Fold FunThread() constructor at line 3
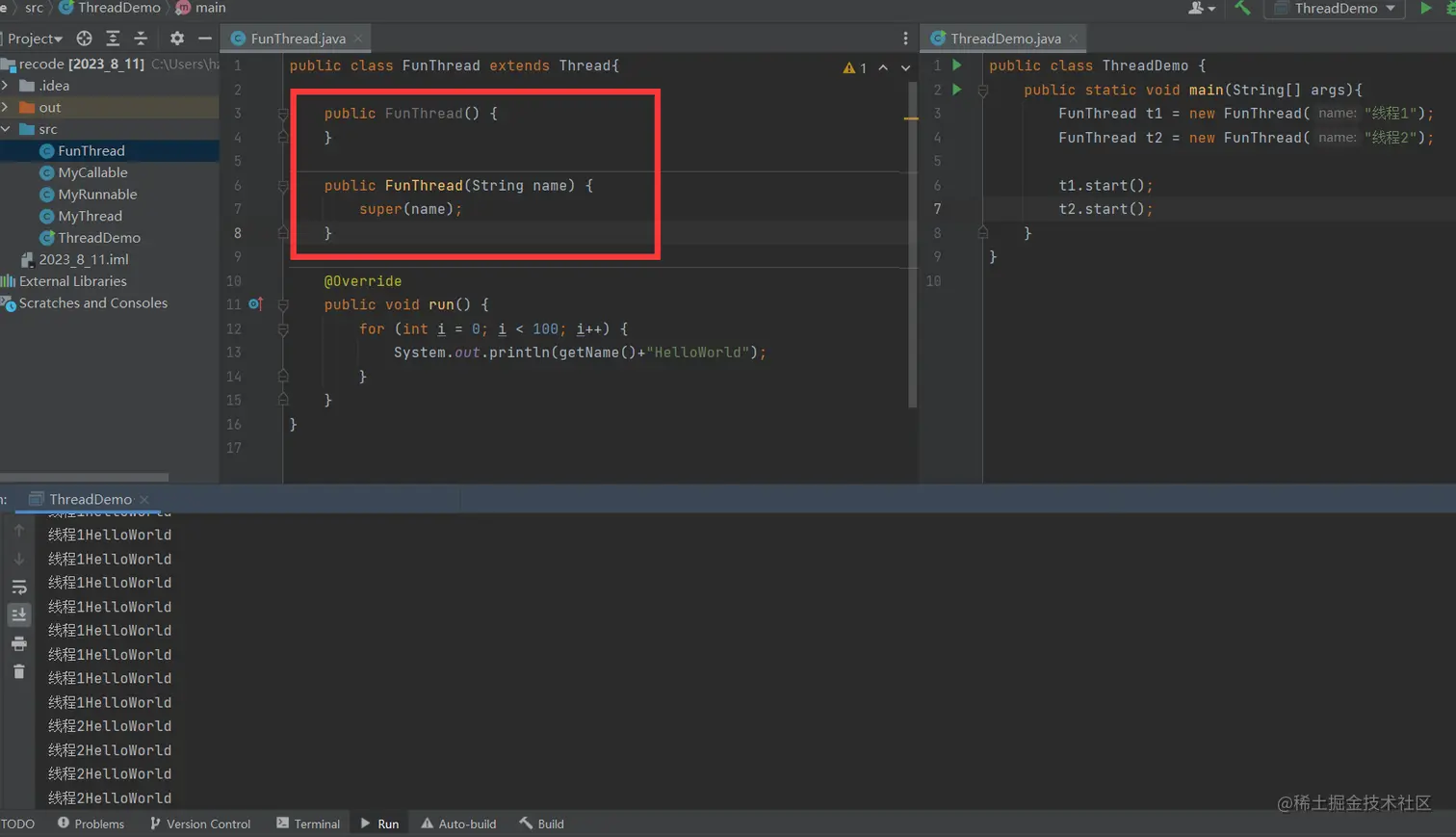The width and height of the screenshot is (1456, 837). click(283, 114)
